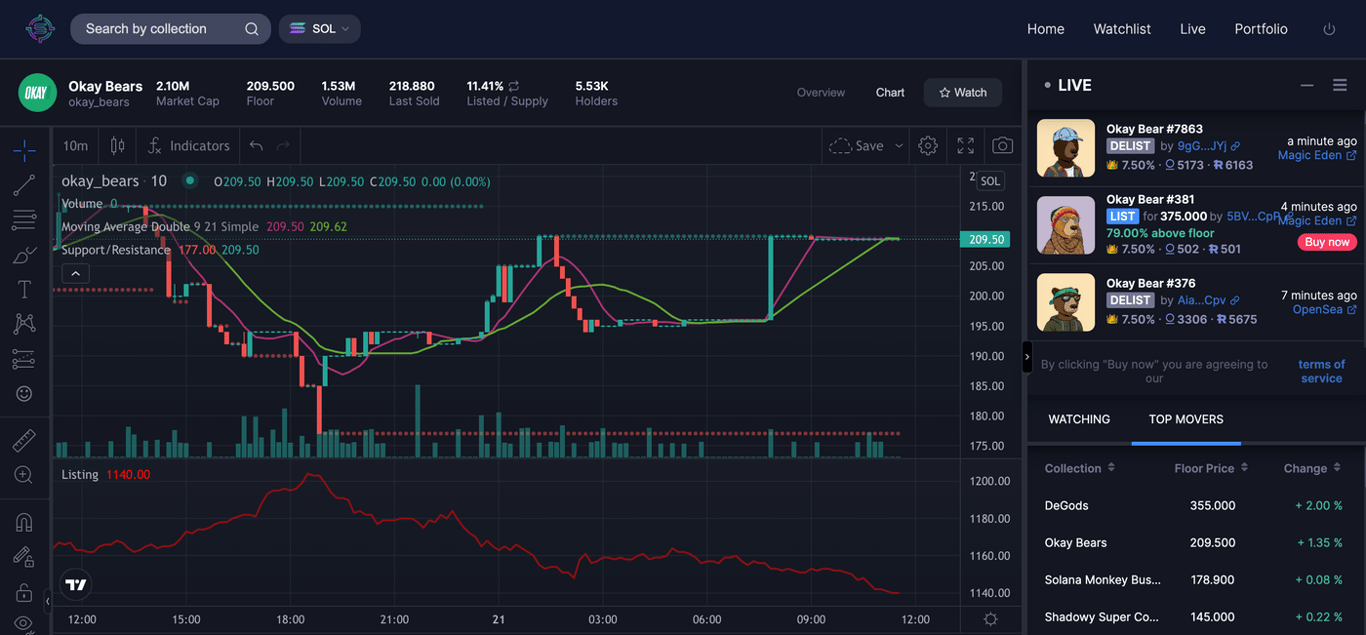Open time axis settings gear

coord(990,620)
